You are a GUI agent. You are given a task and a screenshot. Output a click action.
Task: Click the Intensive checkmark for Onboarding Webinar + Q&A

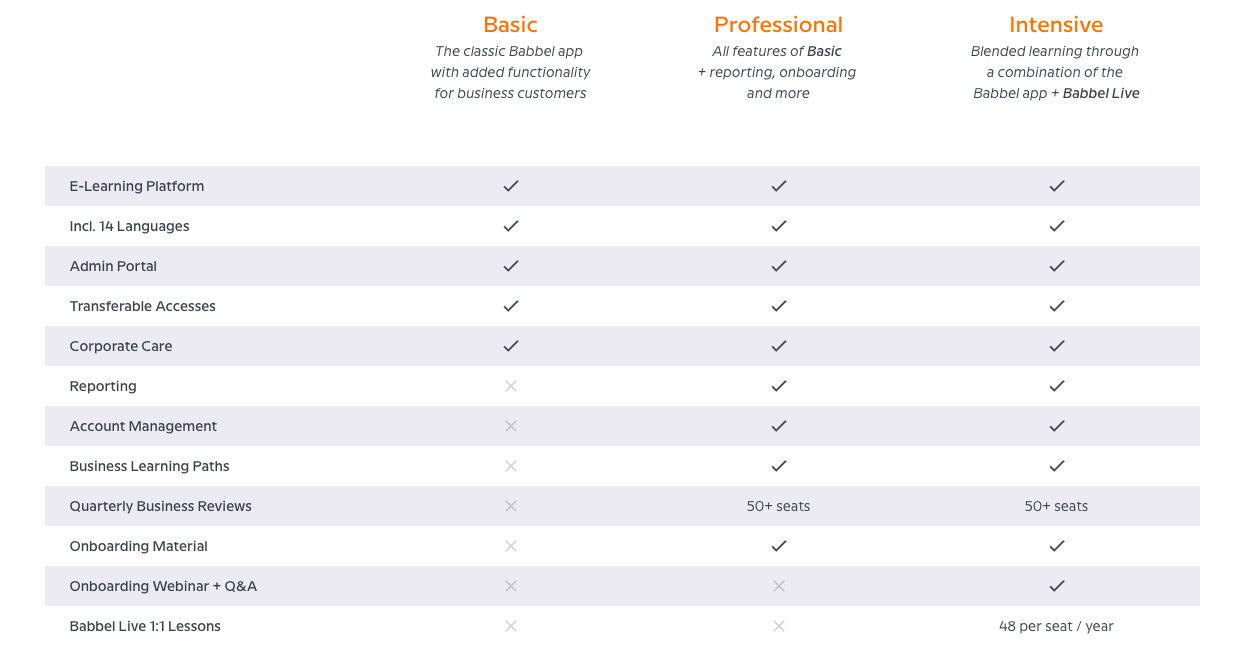pos(1057,586)
